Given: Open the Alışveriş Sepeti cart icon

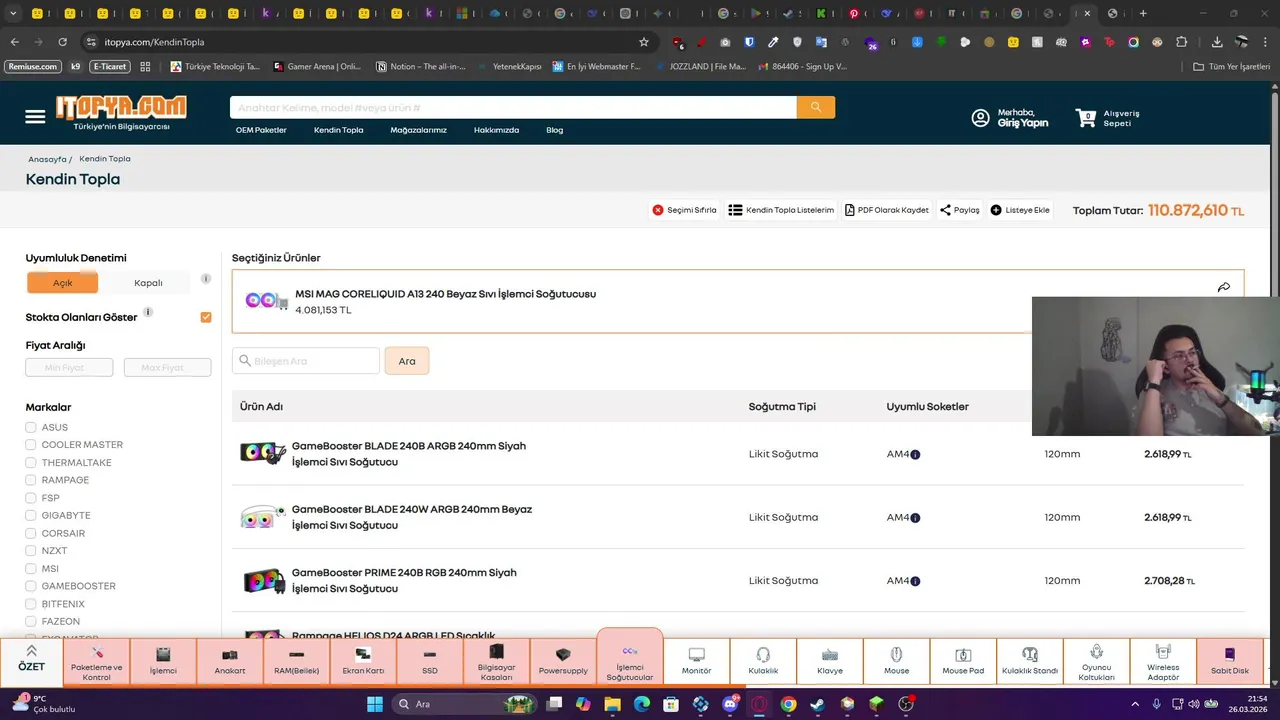Looking at the screenshot, I should 1086,117.
